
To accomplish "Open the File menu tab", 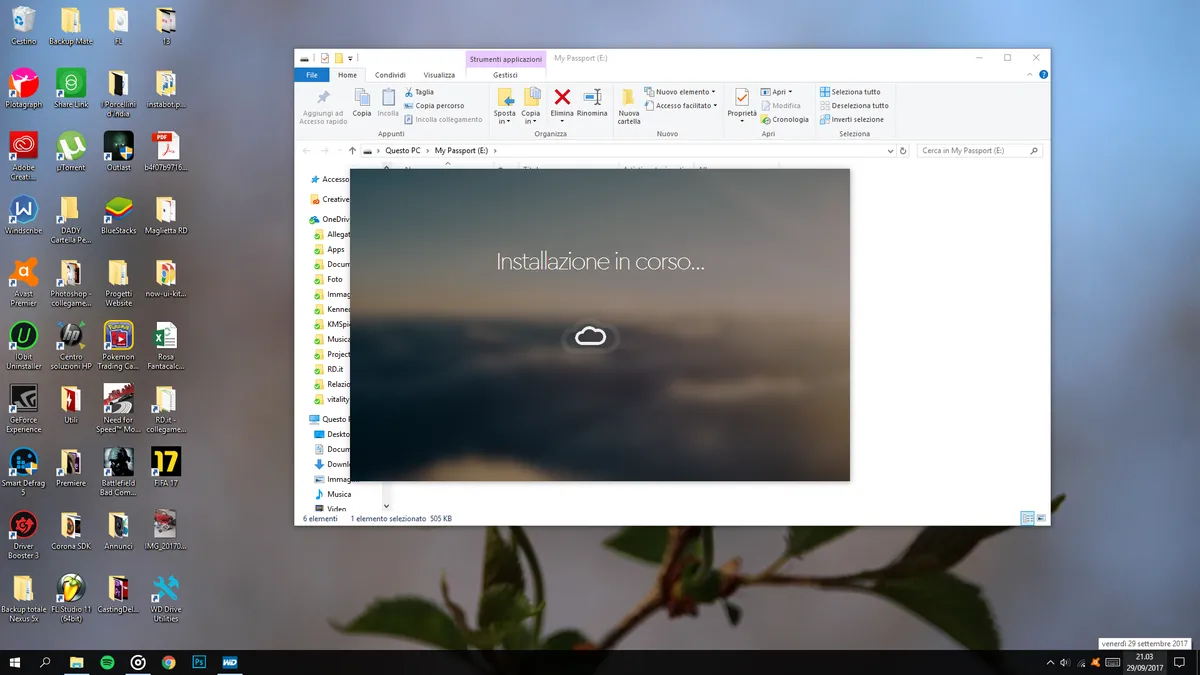I will [312, 75].
